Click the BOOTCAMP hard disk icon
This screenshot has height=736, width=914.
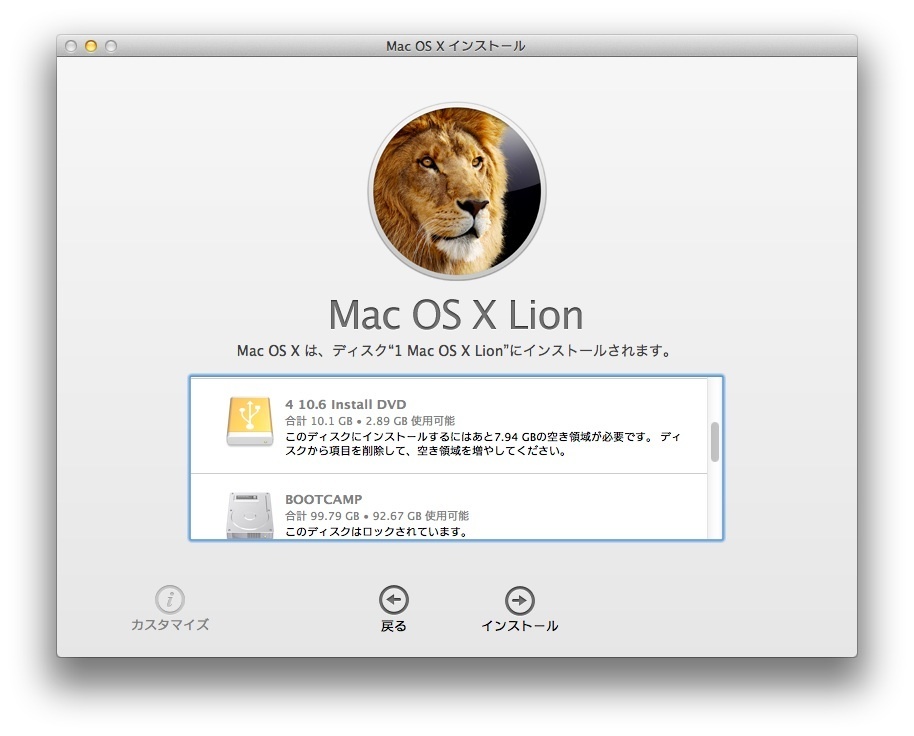click(249, 517)
